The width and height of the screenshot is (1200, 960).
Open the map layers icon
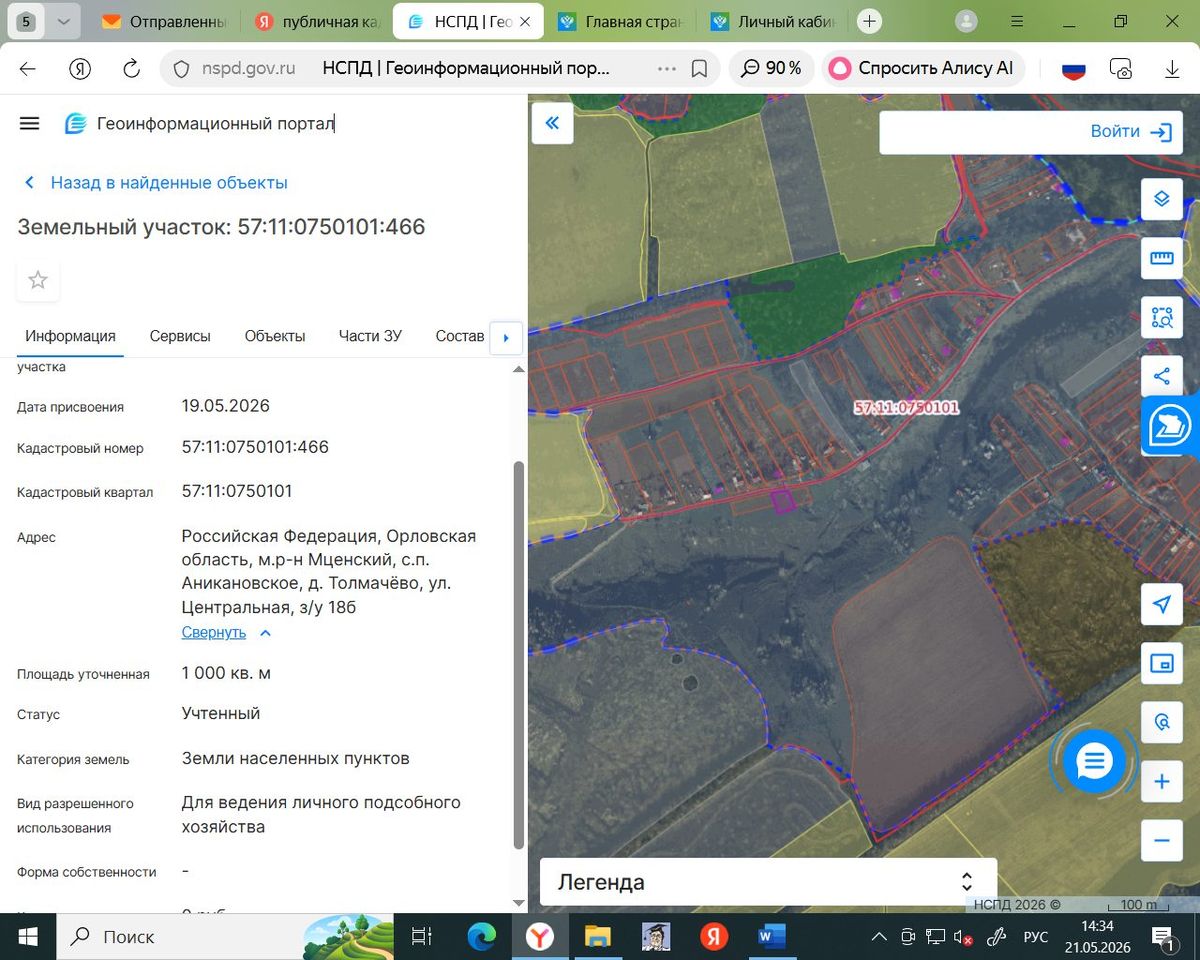pyautogui.click(x=1161, y=198)
